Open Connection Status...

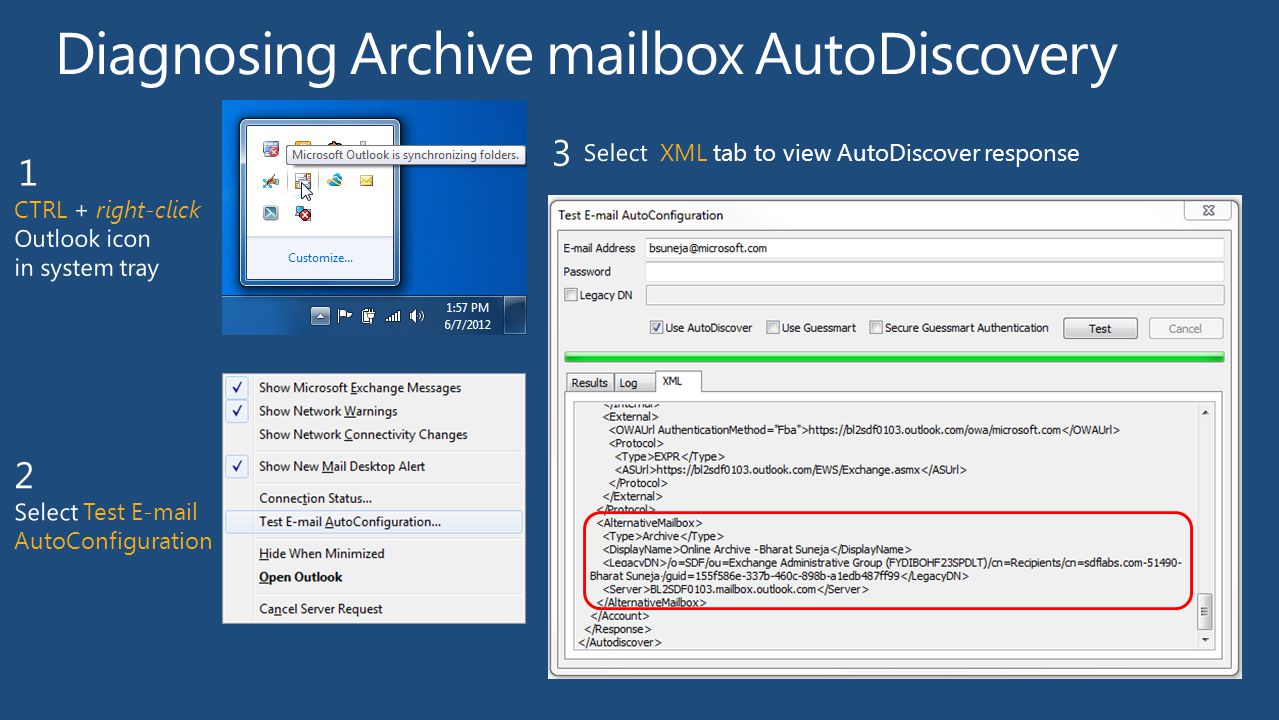pos(373,498)
